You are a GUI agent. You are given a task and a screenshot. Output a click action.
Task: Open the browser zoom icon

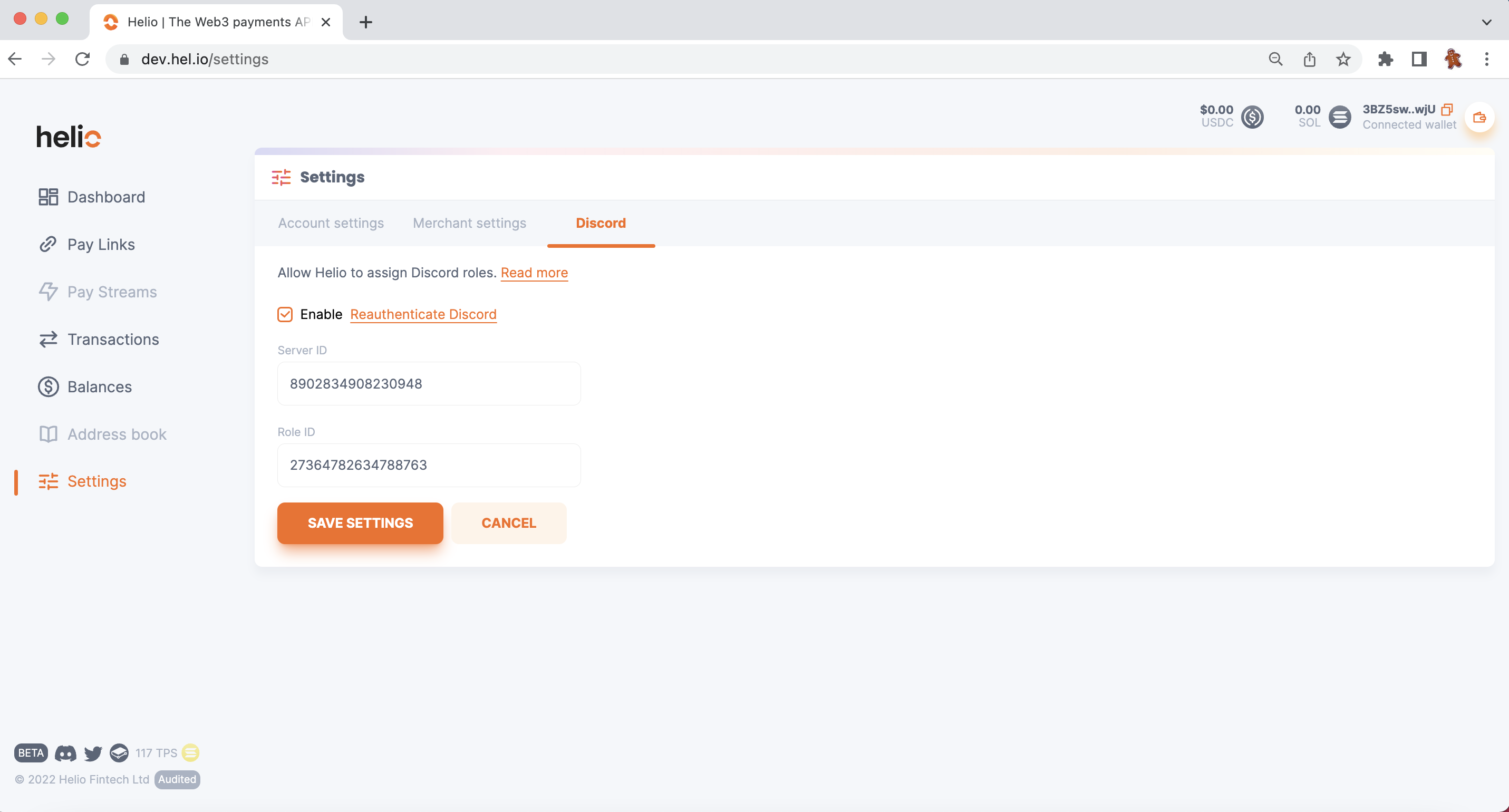(1276, 59)
